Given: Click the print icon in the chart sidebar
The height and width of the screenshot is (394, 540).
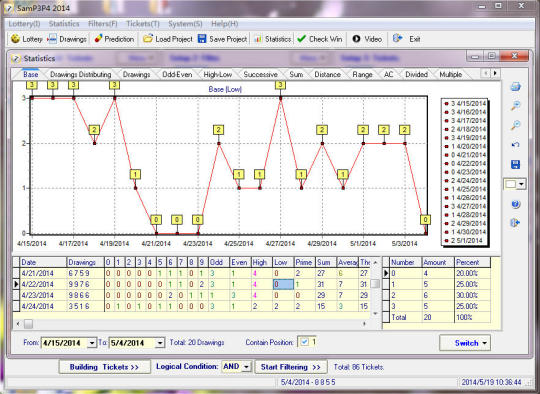Looking at the screenshot, I should click(515, 86).
